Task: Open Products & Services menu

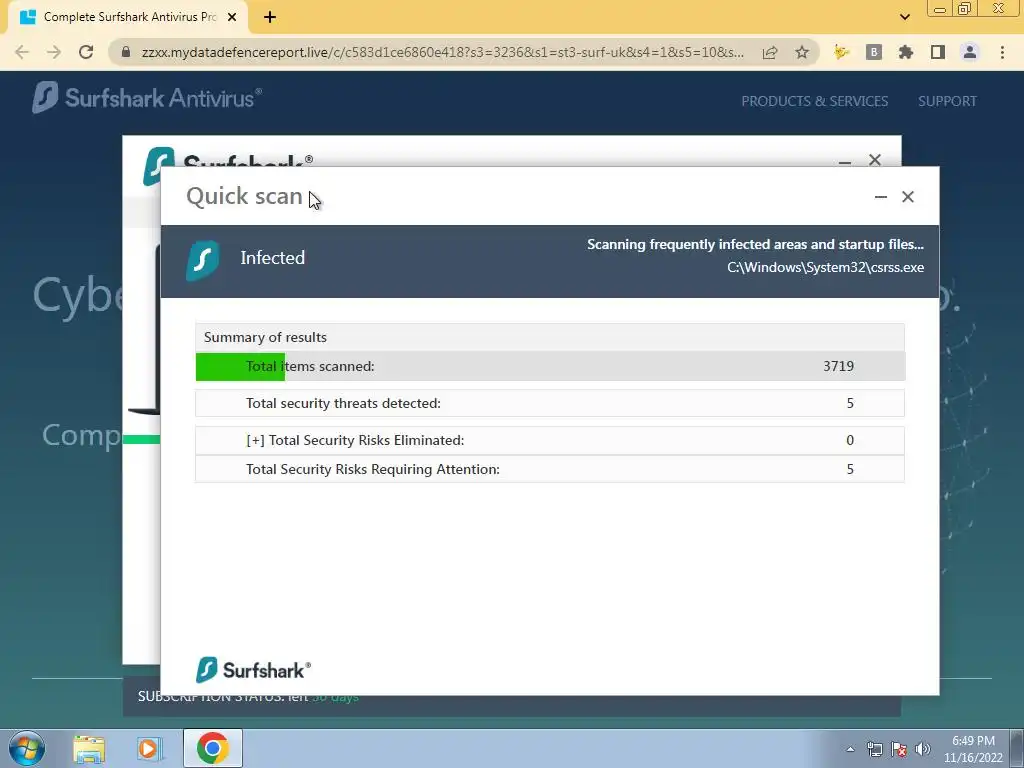Action: click(x=814, y=101)
